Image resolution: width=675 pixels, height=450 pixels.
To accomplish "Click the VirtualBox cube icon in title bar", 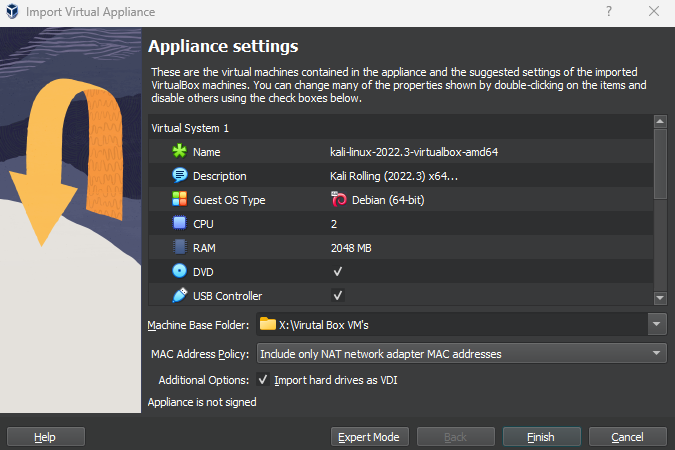I will (x=12, y=11).
